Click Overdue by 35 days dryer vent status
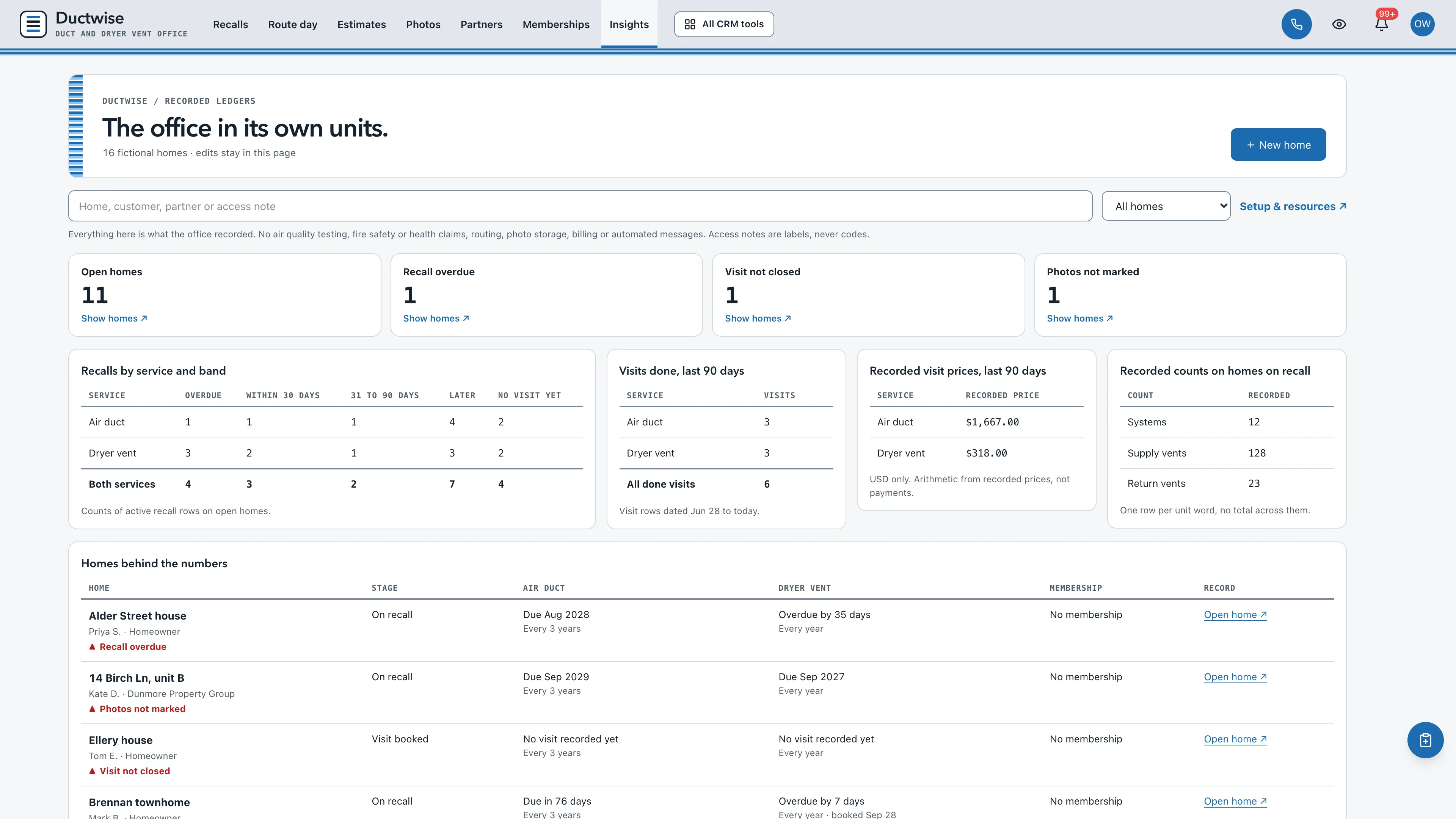Screen dimensions: 1456x819 pyautogui.click(x=824, y=614)
